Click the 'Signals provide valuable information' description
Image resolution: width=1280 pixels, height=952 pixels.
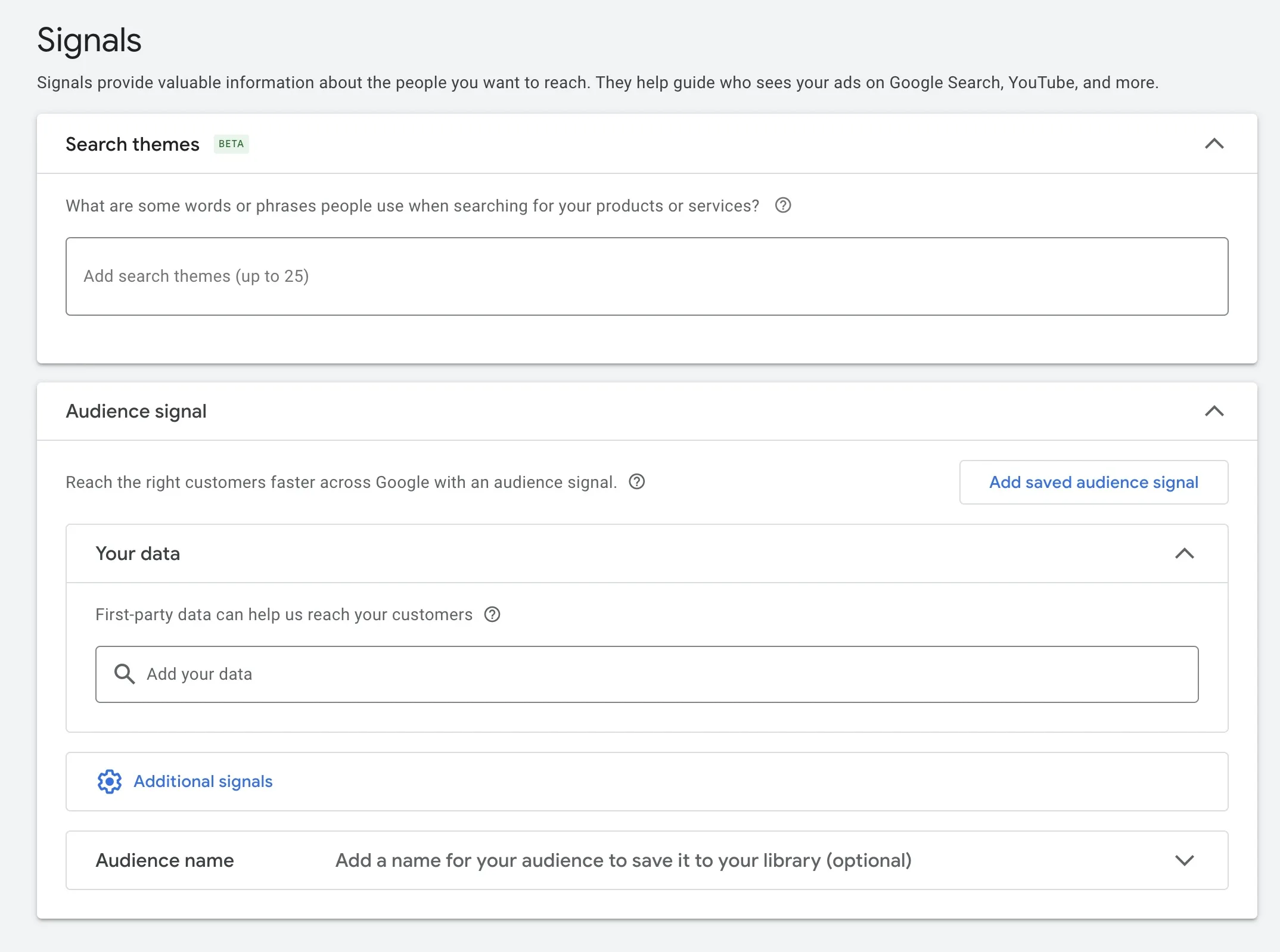point(598,82)
